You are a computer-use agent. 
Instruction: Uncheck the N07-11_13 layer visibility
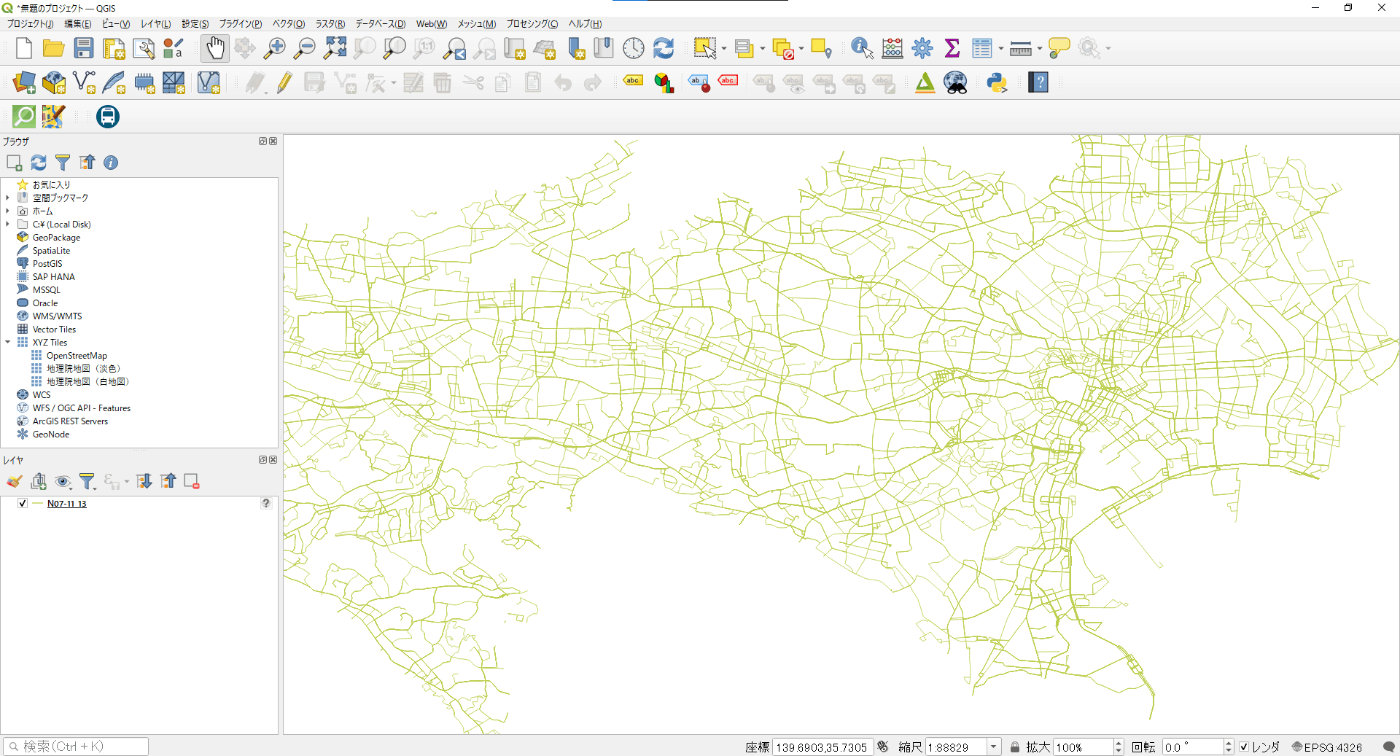[x=22, y=503]
